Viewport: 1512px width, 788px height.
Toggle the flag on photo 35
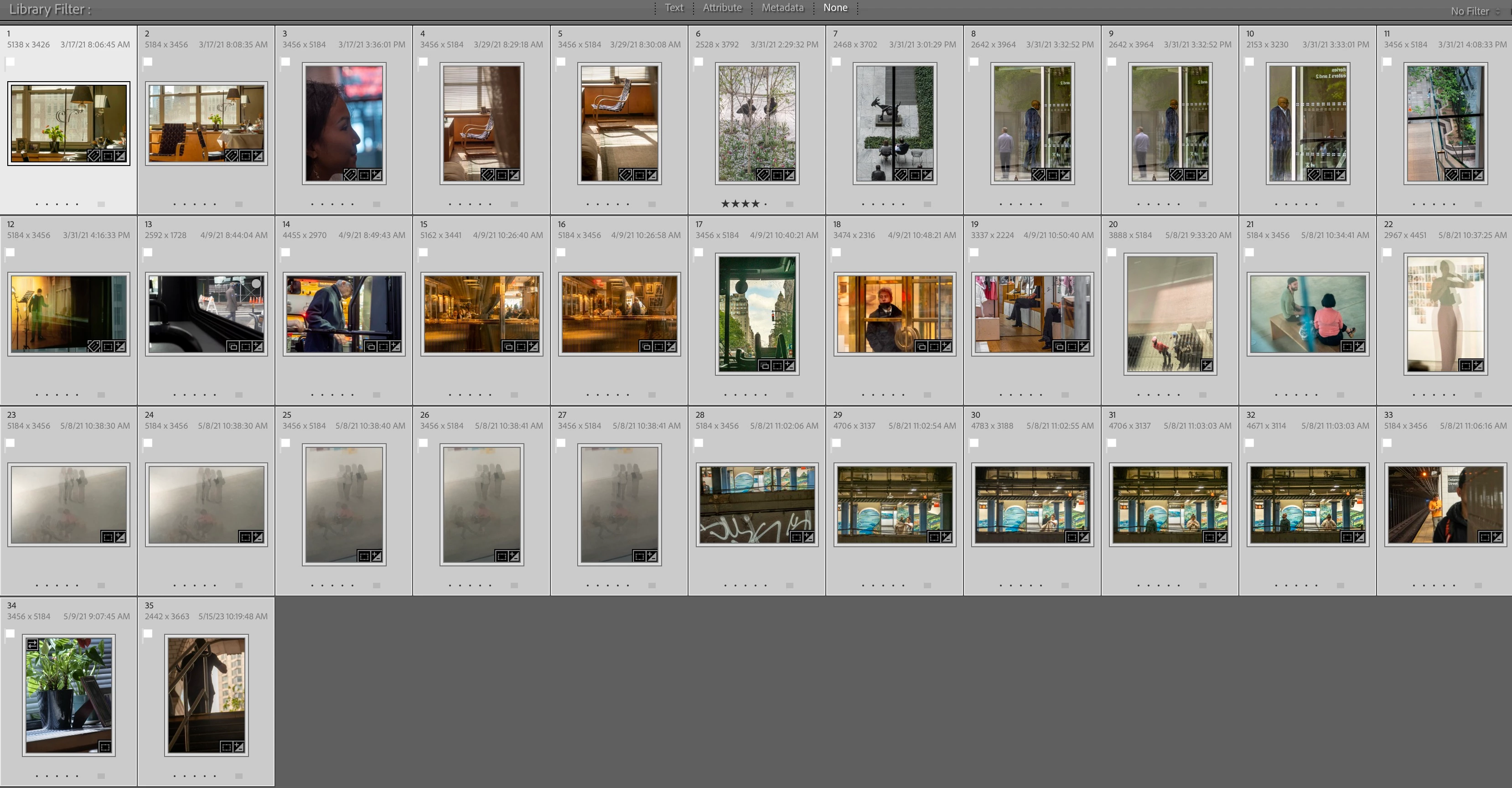(x=148, y=633)
